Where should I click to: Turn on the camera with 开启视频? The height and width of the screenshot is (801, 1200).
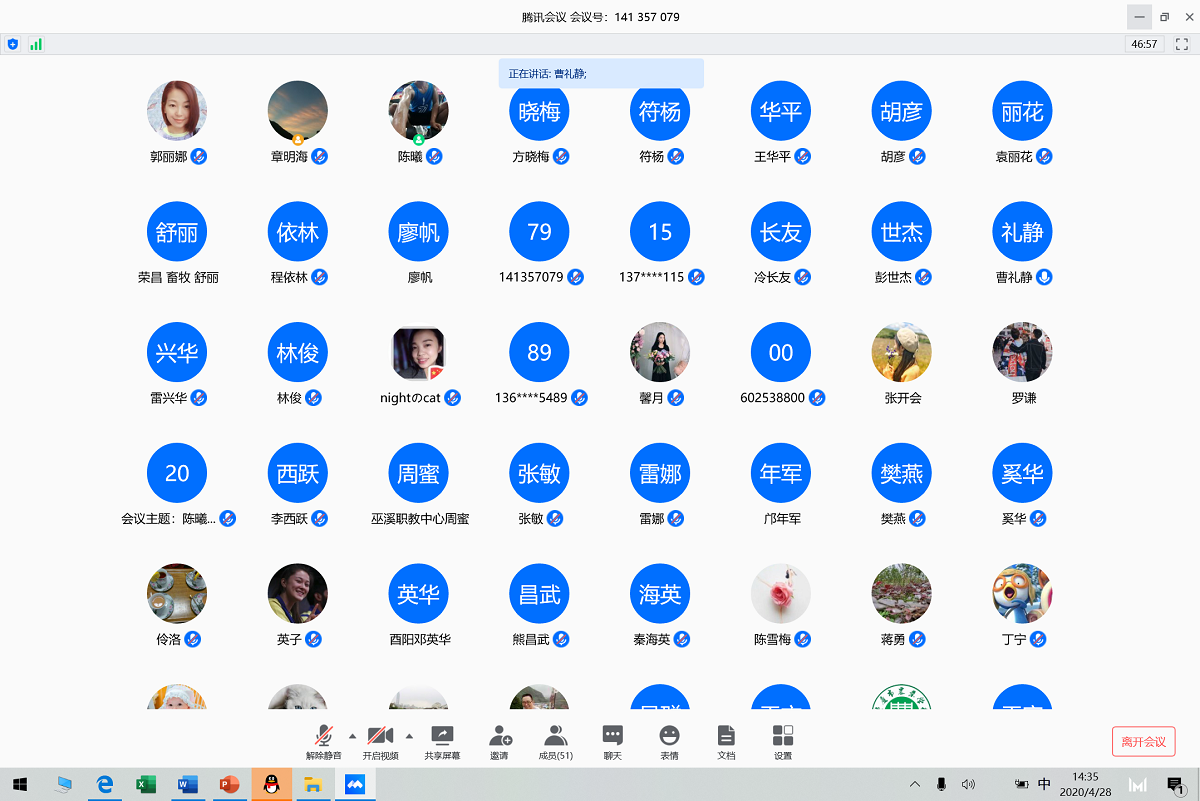380,742
